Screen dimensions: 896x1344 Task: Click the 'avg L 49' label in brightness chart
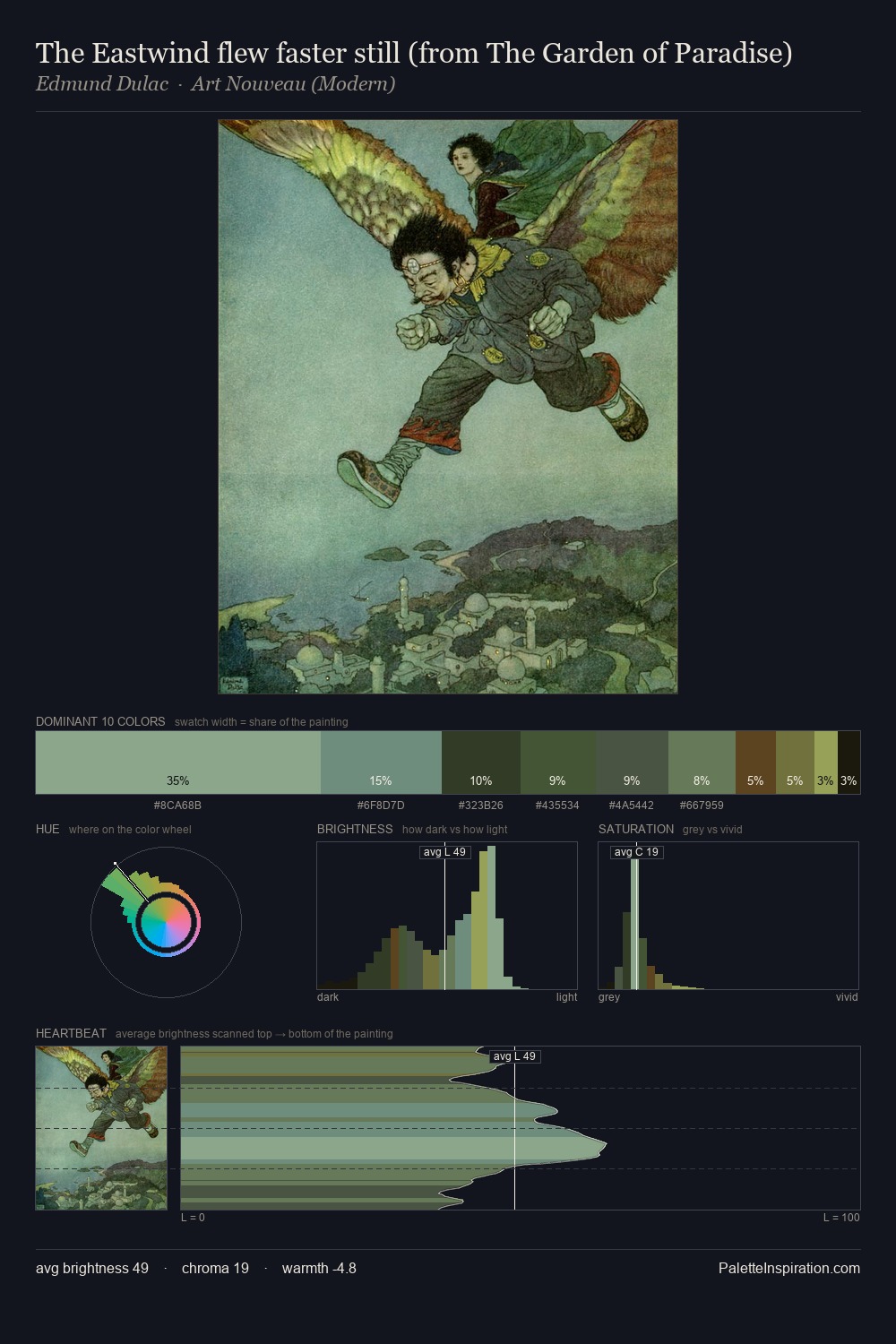tap(444, 852)
